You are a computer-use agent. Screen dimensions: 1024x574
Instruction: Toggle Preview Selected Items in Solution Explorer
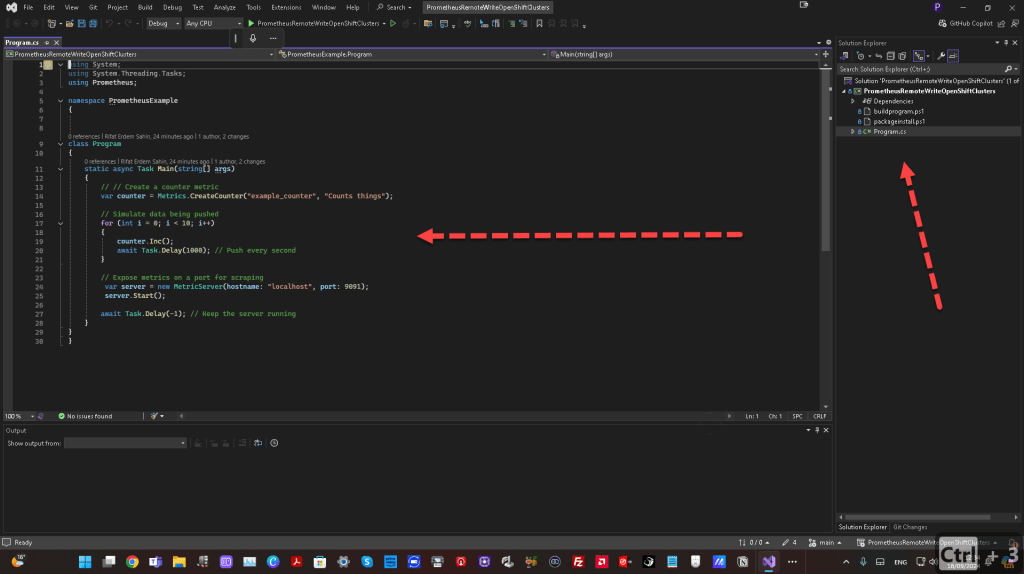[953, 56]
